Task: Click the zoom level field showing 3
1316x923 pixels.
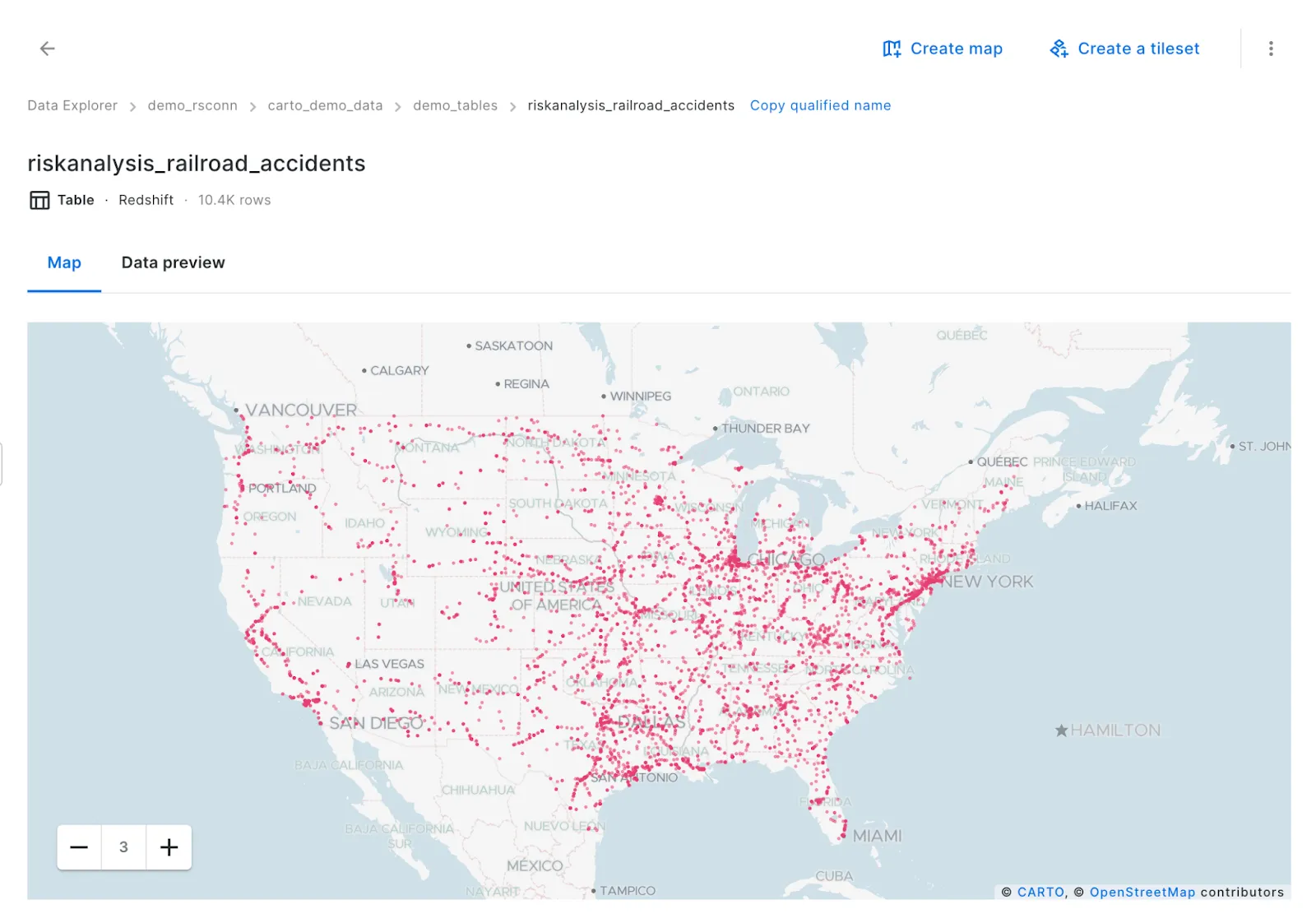Action: click(x=123, y=846)
